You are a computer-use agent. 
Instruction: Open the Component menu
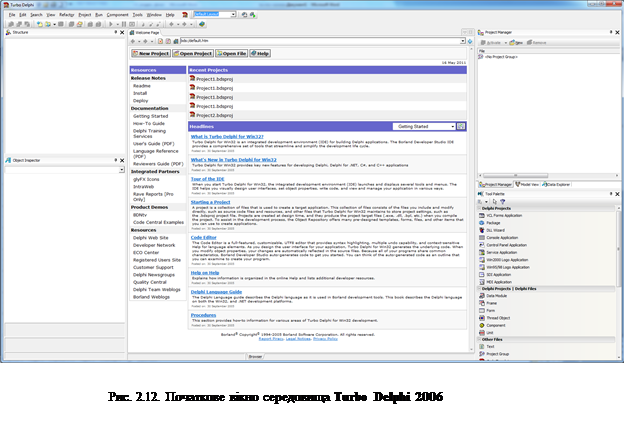click(117, 15)
